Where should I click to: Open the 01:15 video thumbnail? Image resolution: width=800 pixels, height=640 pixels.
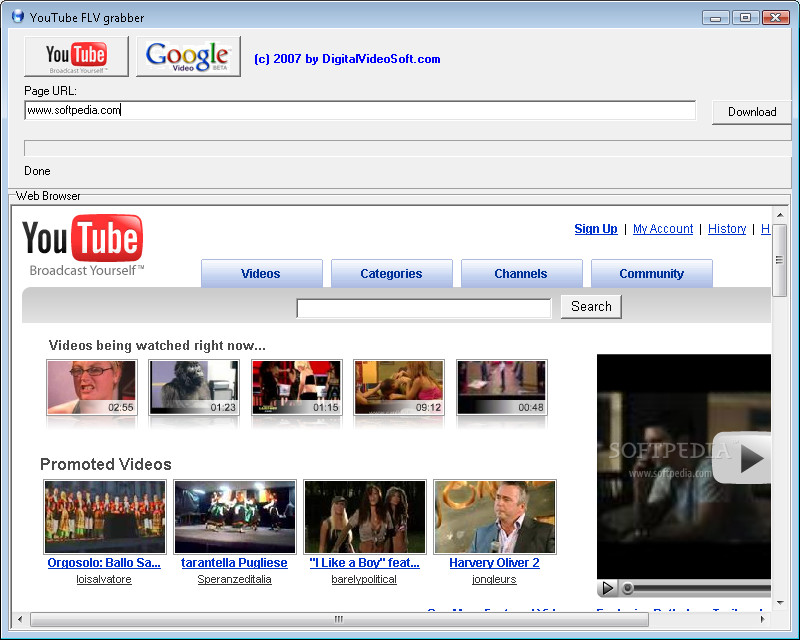click(296, 387)
